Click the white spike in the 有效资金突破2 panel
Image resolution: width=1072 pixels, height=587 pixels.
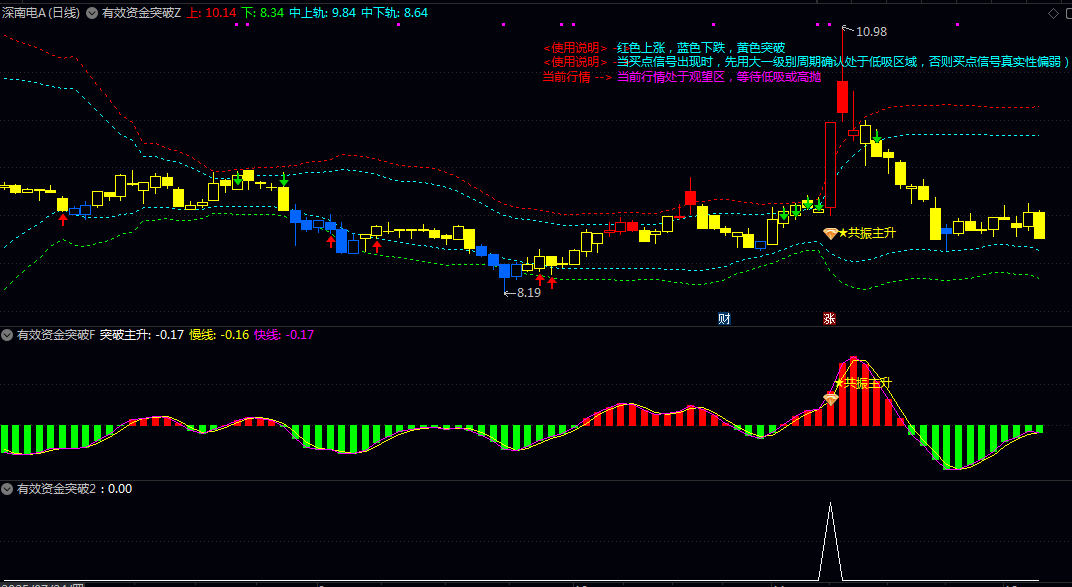pyautogui.click(x=831, y=541)
